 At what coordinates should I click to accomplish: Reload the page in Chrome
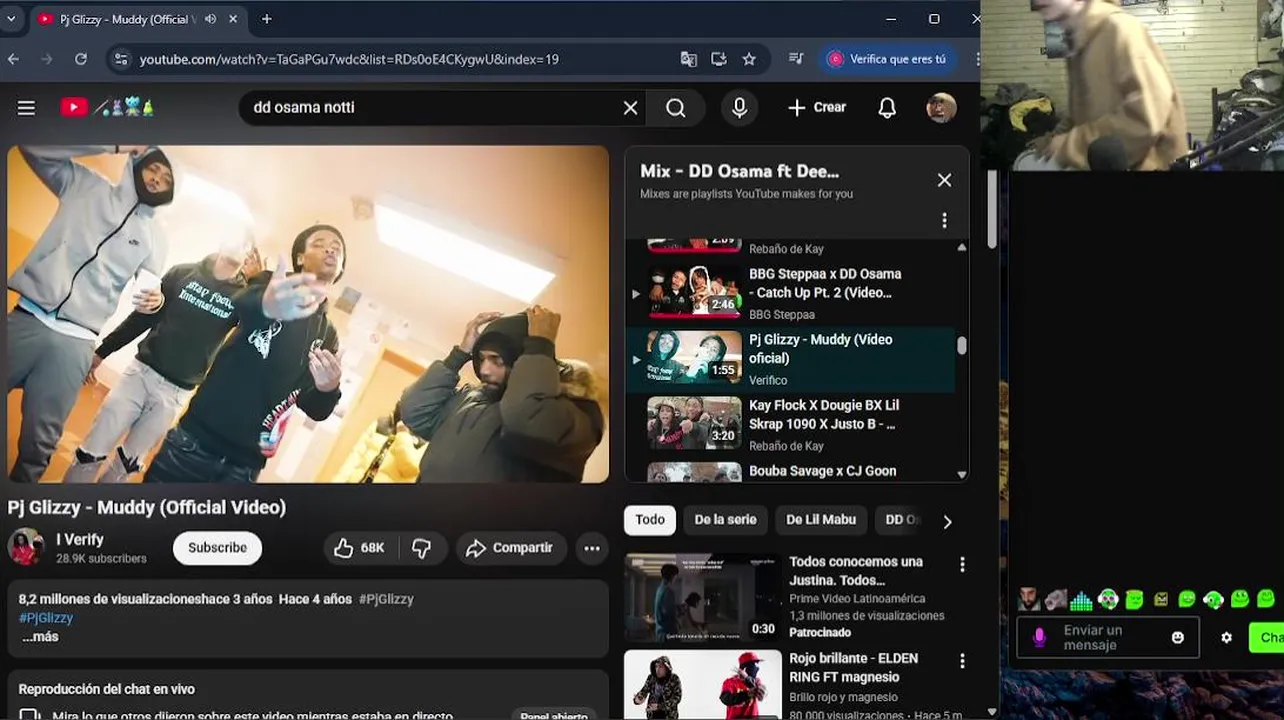coord(81,59)
